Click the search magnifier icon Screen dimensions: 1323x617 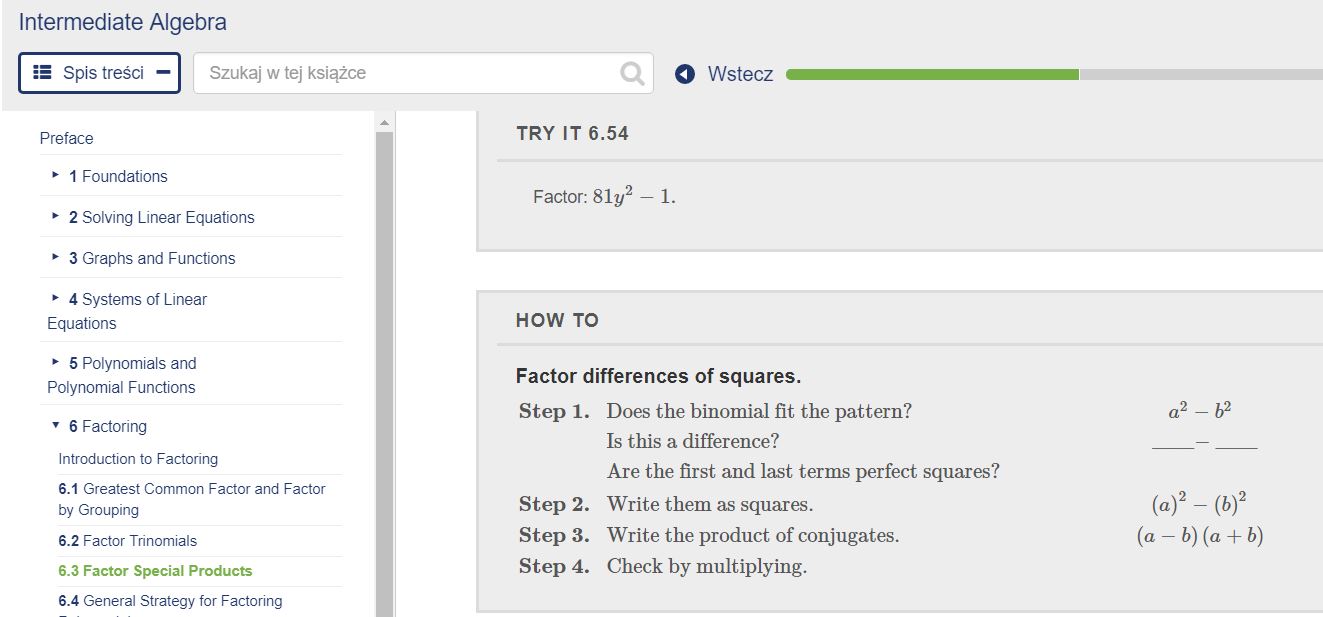[x=631, y=72]
